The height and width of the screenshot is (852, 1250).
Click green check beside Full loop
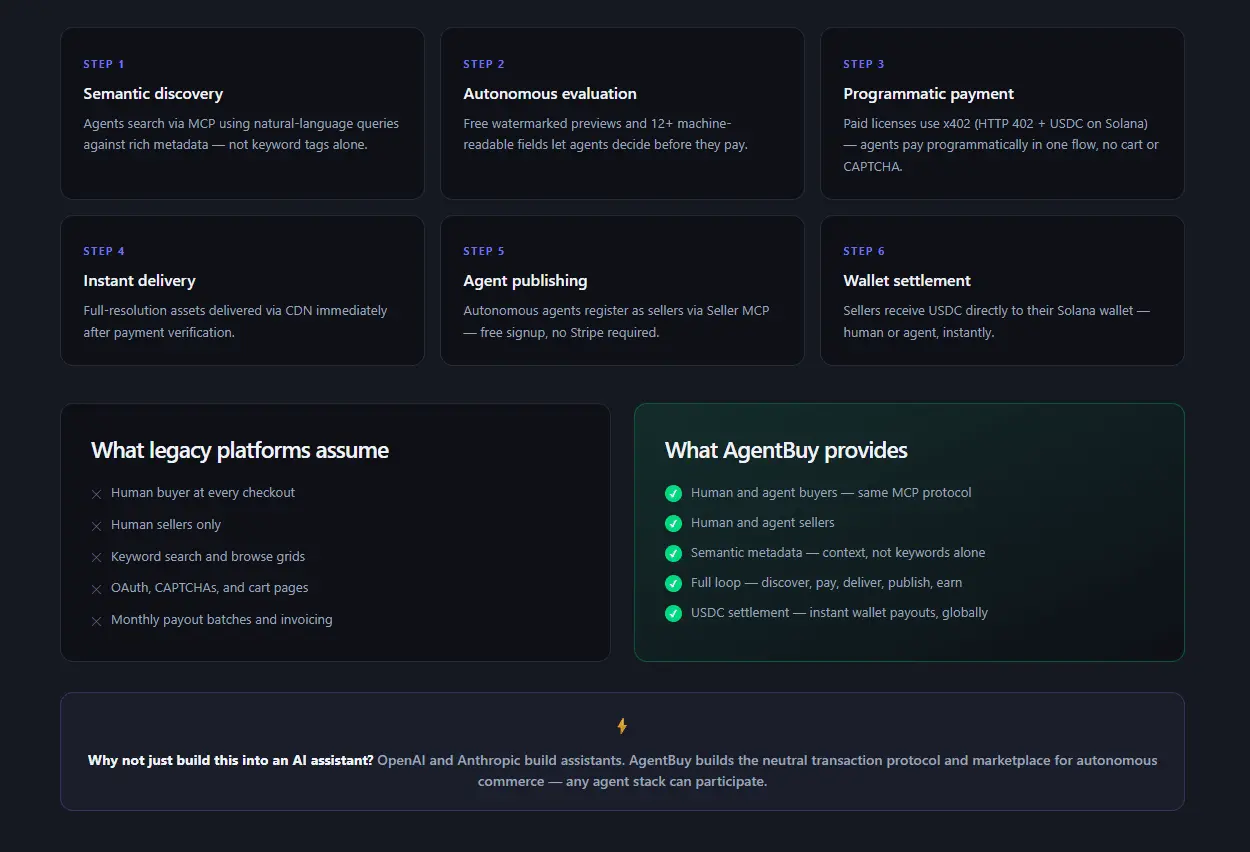(673, 583)
